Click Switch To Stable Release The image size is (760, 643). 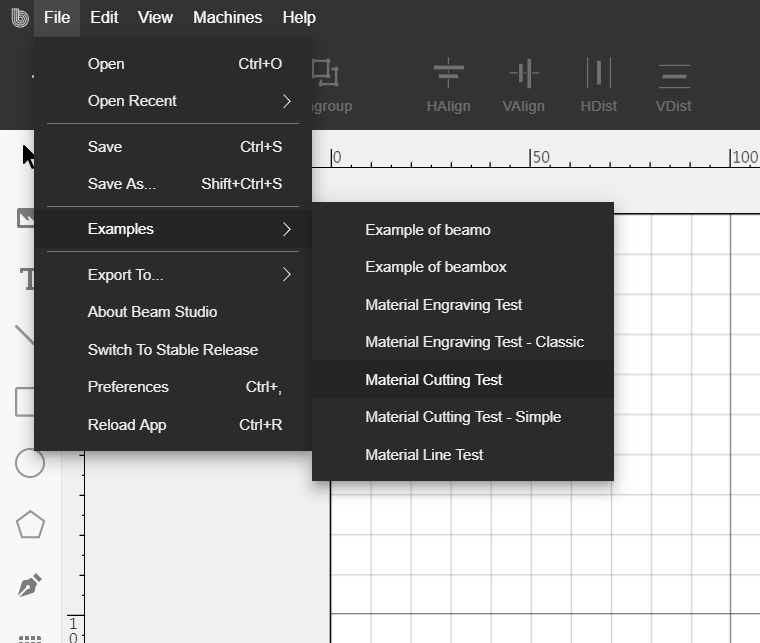click(173, 350)
